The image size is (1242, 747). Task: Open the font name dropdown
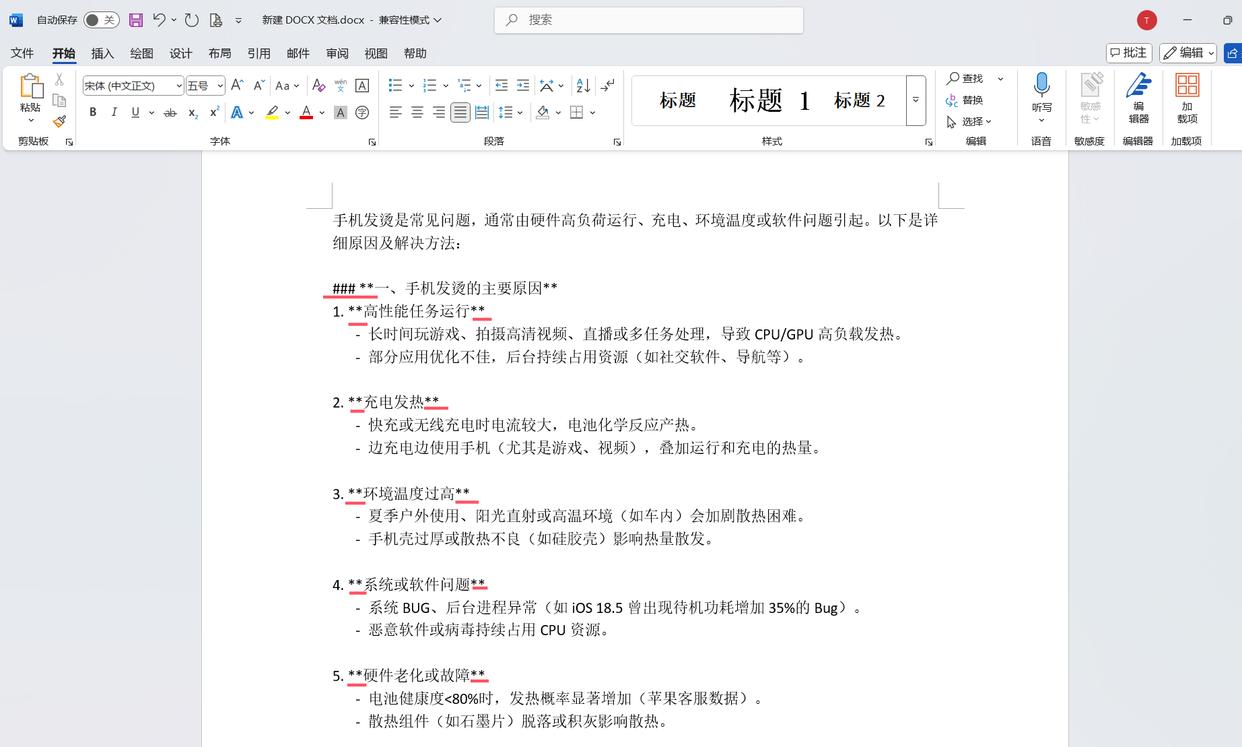point(179,86)
